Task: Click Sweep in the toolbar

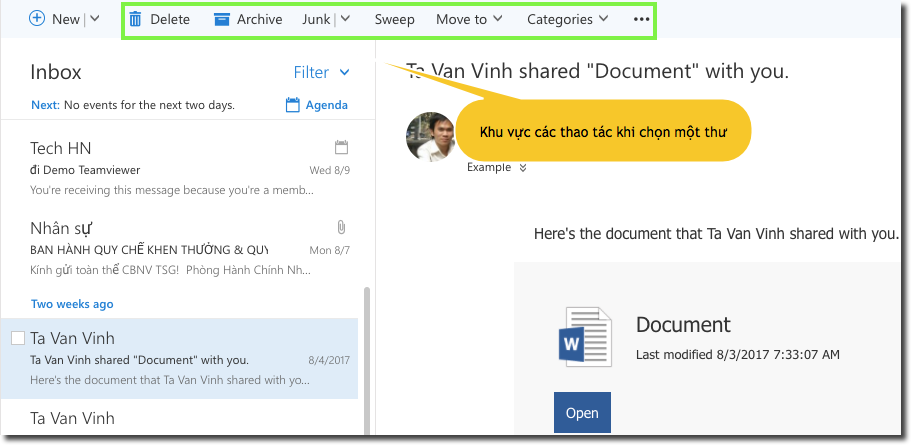Action: pos(394,19)
